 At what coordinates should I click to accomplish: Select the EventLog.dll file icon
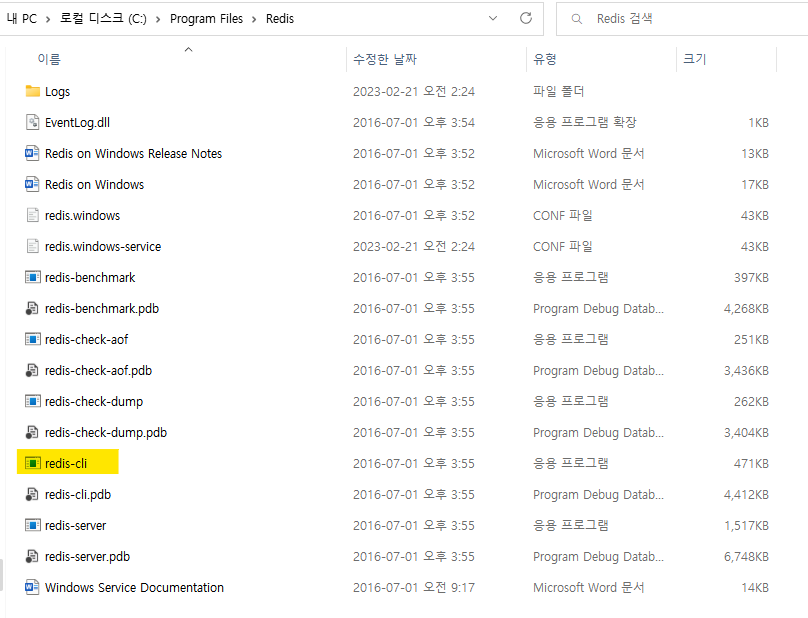pyautogui.click(x=32, y=122)
